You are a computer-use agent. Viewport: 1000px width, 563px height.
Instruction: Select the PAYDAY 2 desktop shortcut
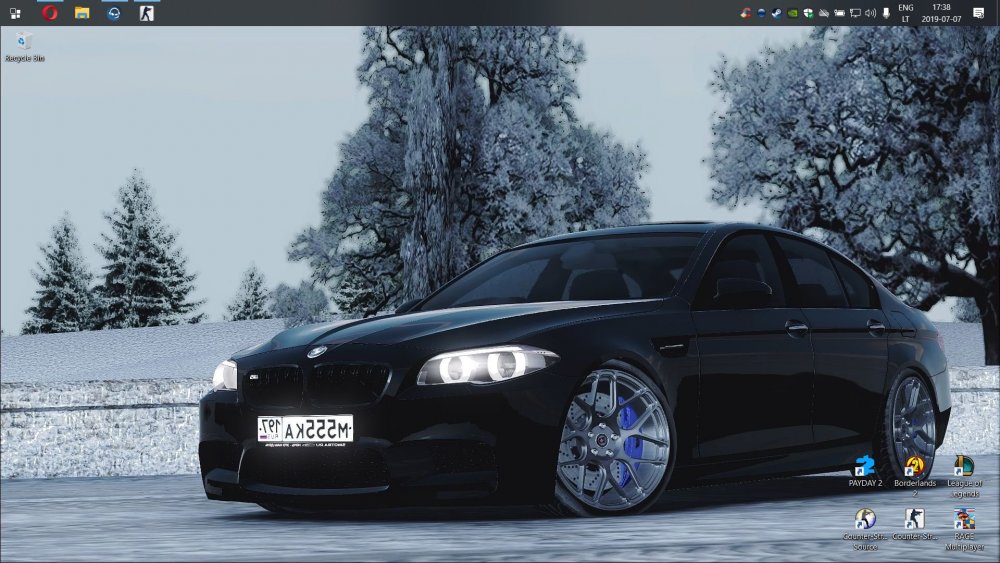coord(865,472)
